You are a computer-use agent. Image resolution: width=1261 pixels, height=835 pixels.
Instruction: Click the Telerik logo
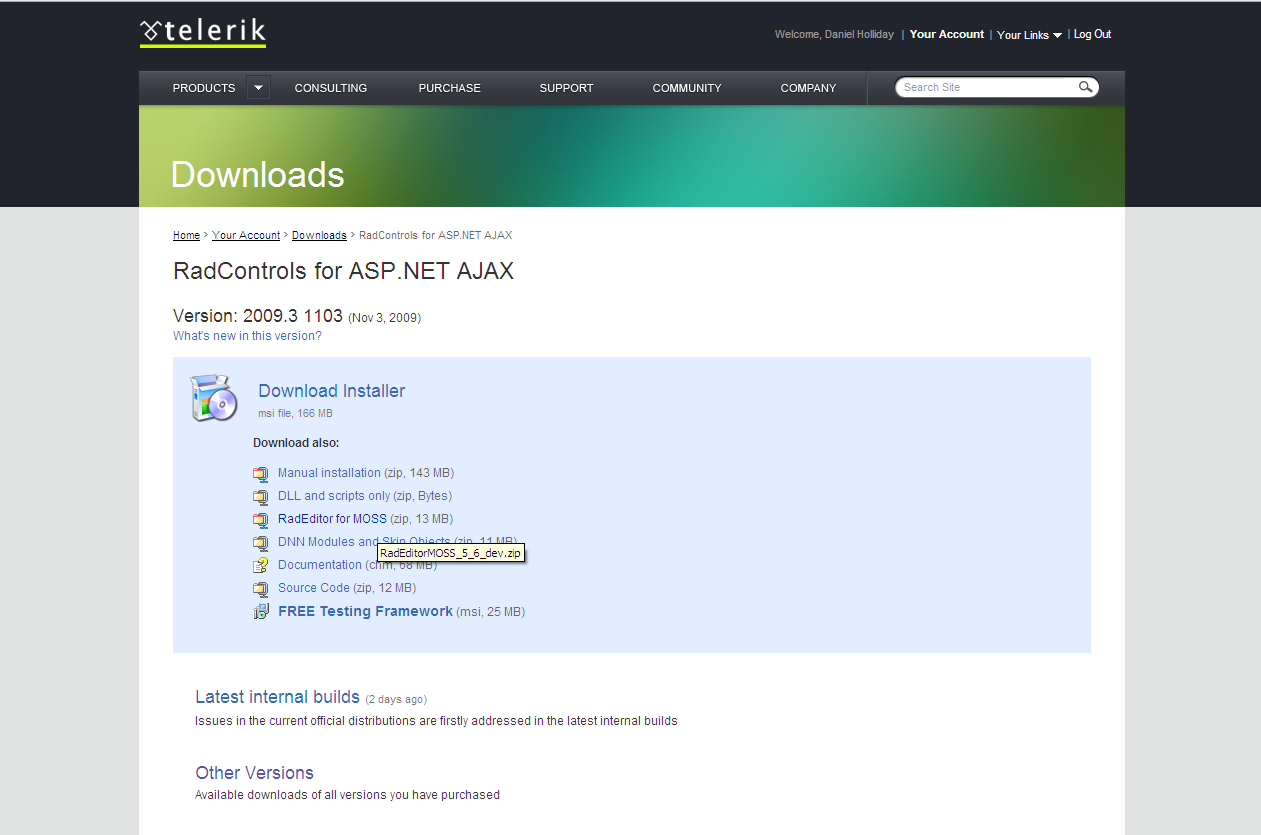[x=203, y=33]
